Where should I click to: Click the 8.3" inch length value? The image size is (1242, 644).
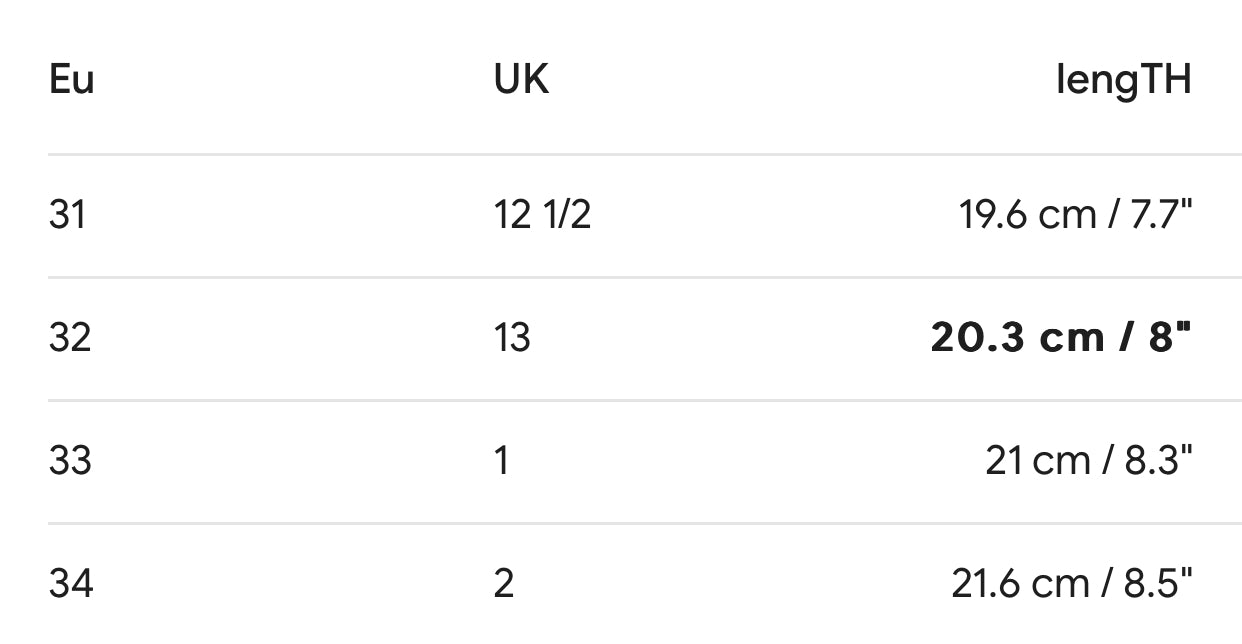click(1157, 461)
